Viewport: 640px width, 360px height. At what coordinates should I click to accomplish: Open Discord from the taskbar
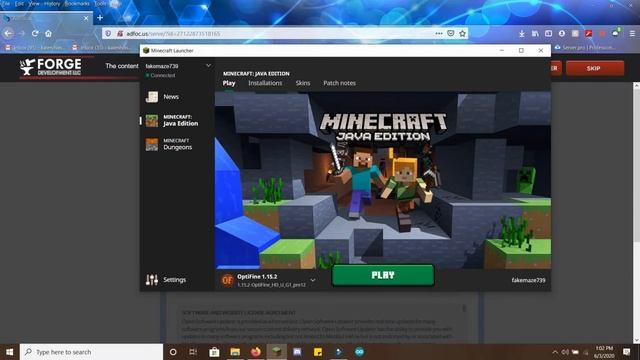click(297, 352)
